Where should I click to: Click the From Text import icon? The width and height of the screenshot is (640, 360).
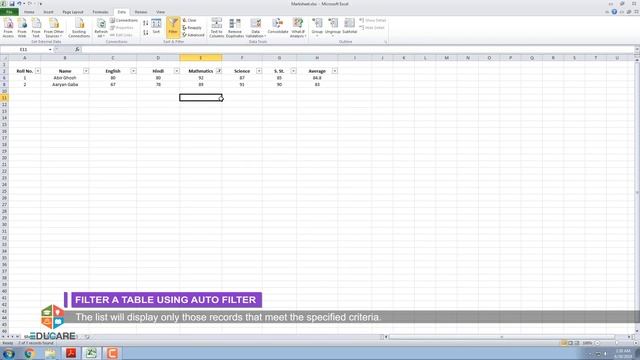[36, 28]
